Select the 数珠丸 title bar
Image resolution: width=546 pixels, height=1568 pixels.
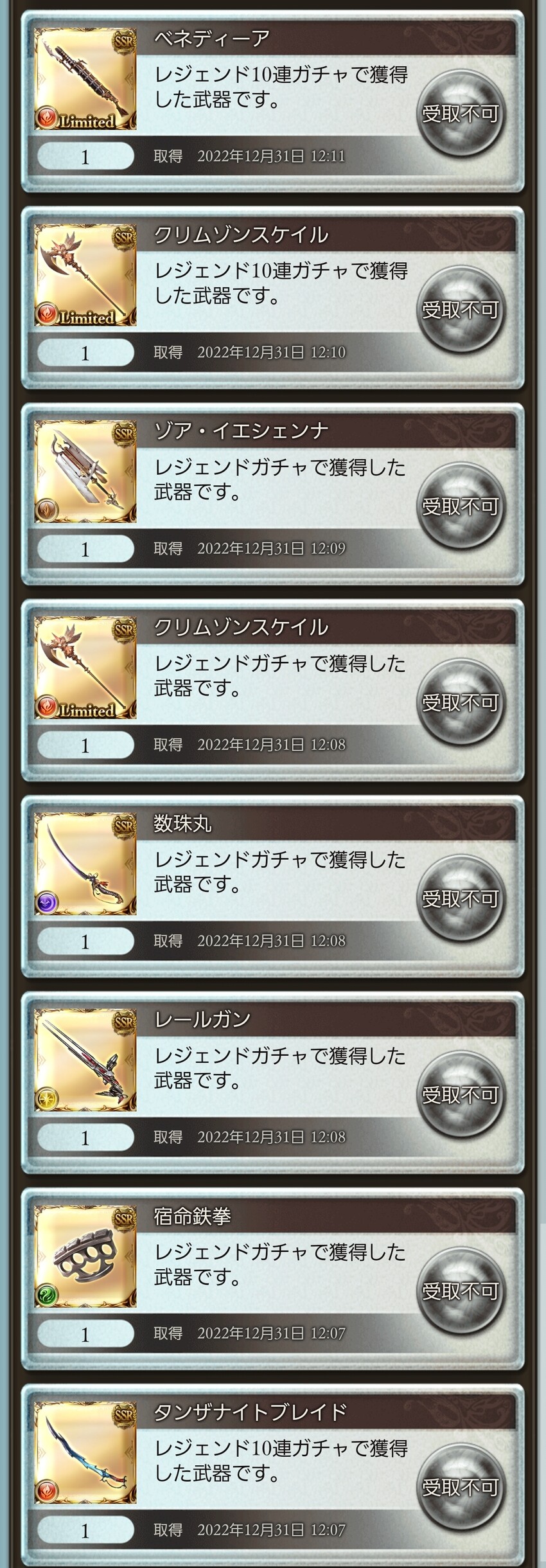pos(328,823)
